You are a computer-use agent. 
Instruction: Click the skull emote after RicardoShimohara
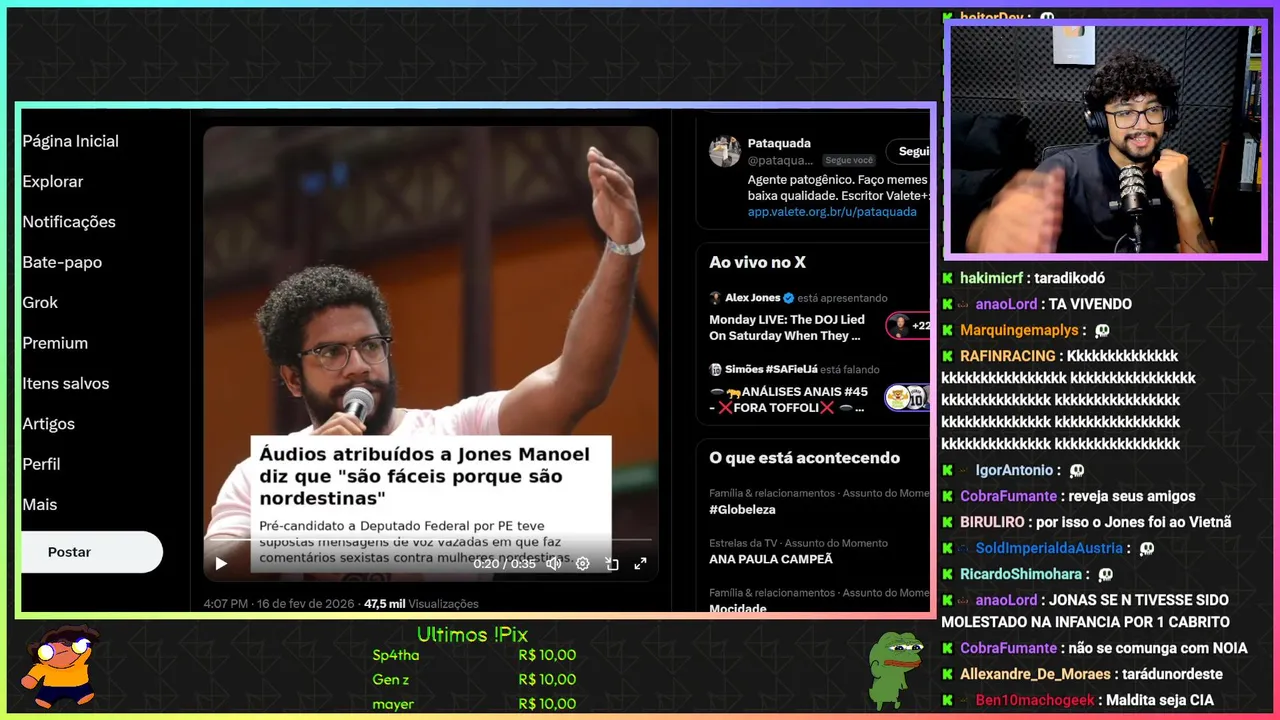pos(1104,574)
